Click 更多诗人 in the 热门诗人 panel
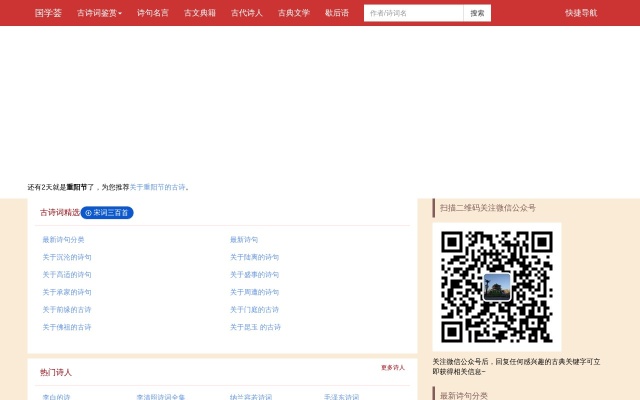This screenshot has width=640, height=400. pos(392,368)
